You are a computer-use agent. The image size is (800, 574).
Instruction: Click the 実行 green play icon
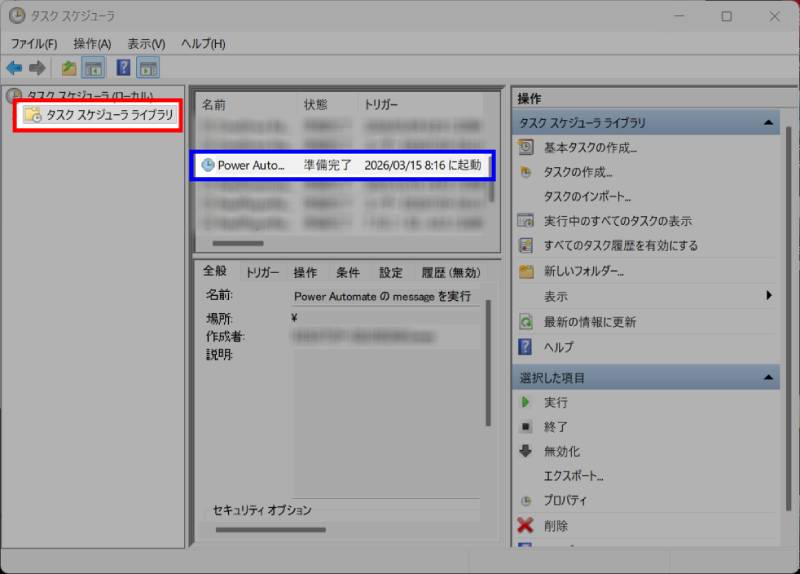(x=525, y=402)
